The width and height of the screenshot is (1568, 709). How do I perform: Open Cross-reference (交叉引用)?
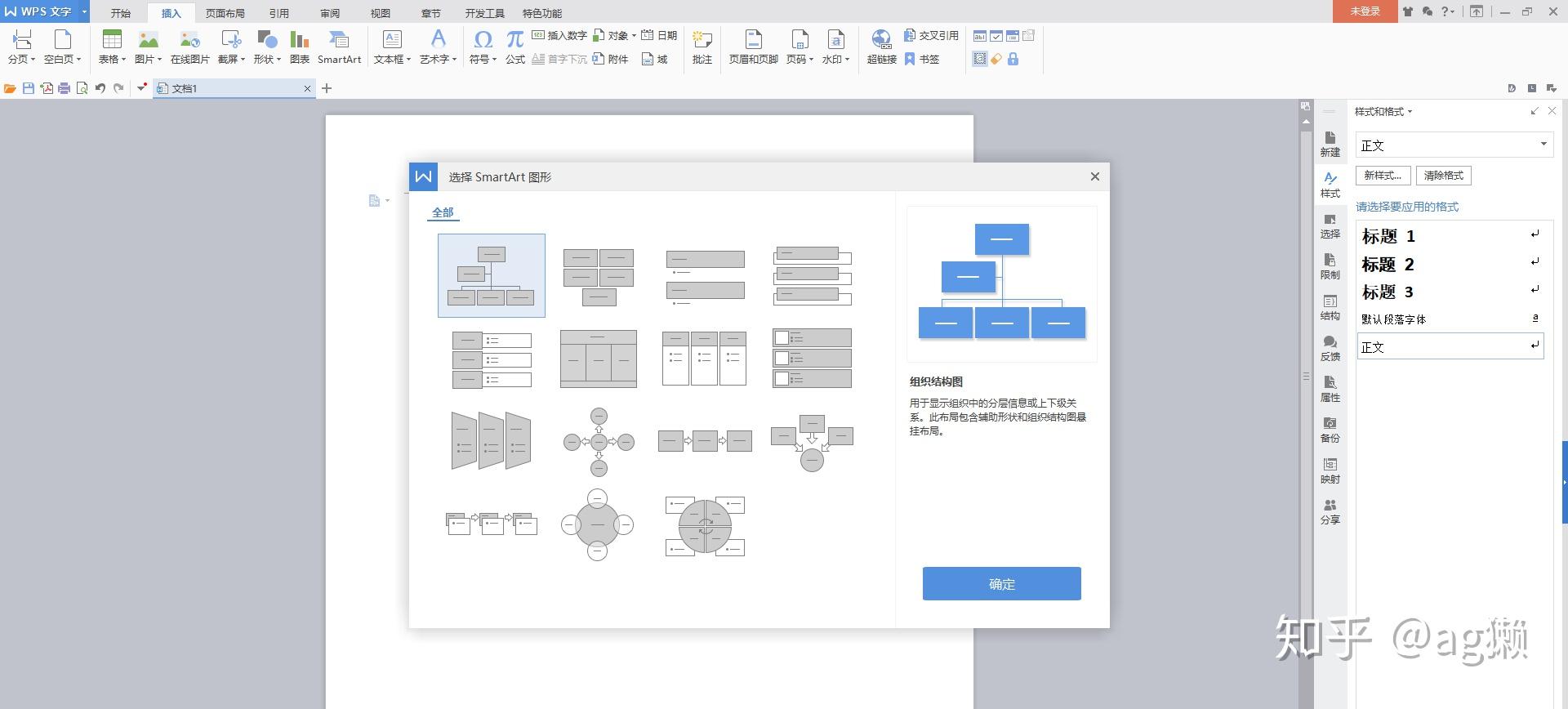click(x=931, y=35)
